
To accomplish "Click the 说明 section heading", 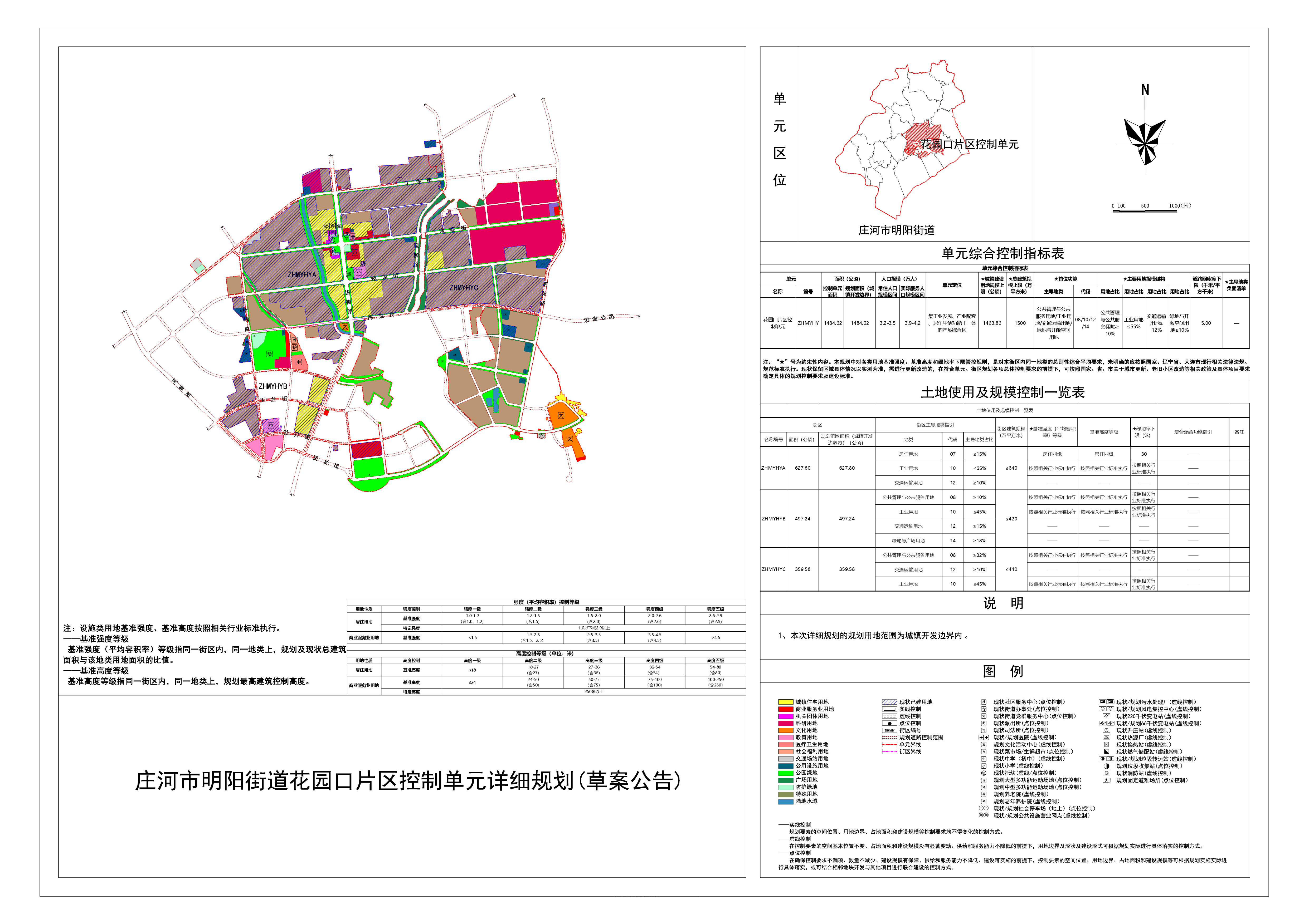I will pyautogui.click(x=1003, y=603).
